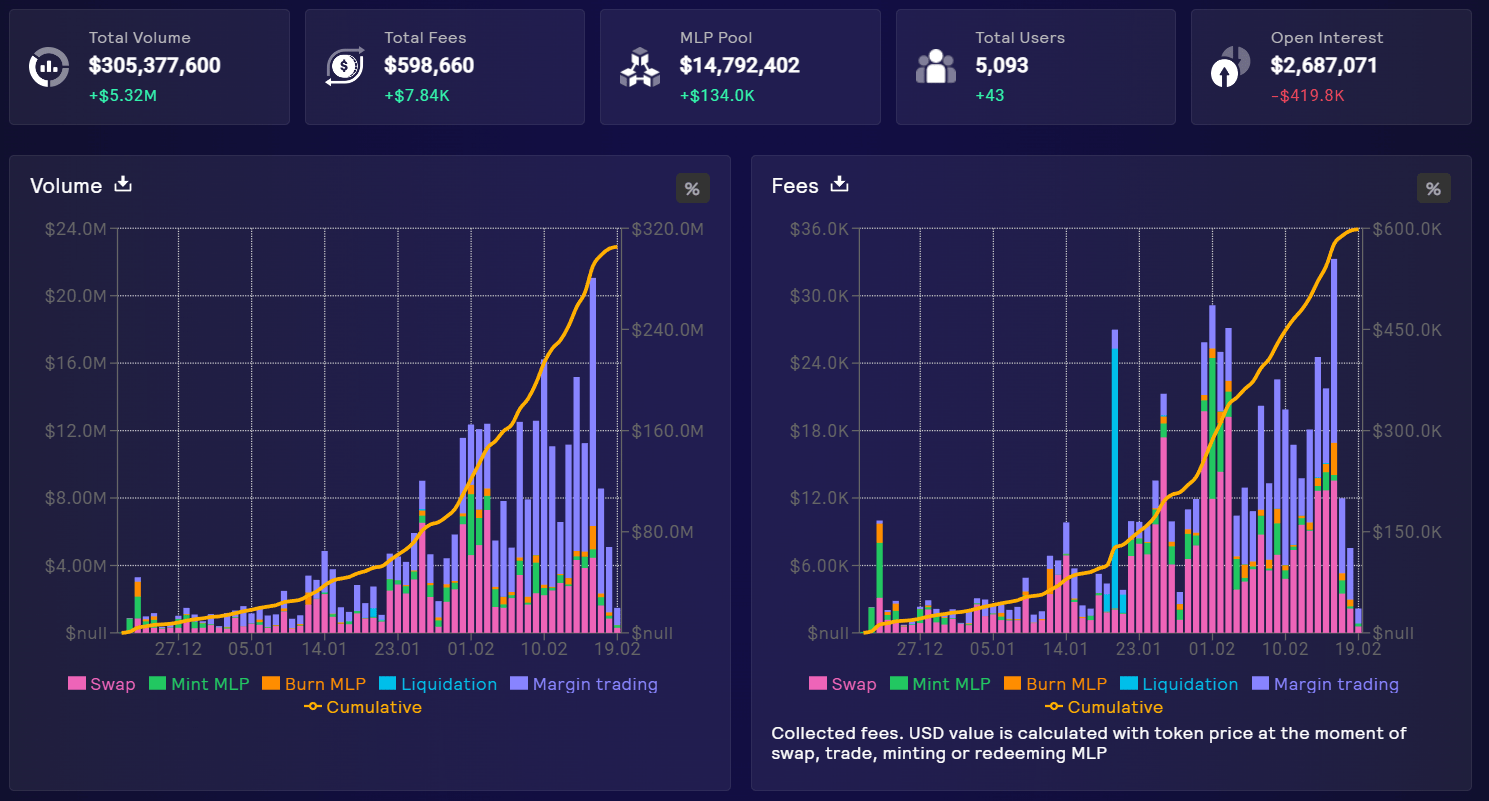The image size is (1489, 801).
Task: Click the Total Volume chart icon
Action: coord(48,67)
